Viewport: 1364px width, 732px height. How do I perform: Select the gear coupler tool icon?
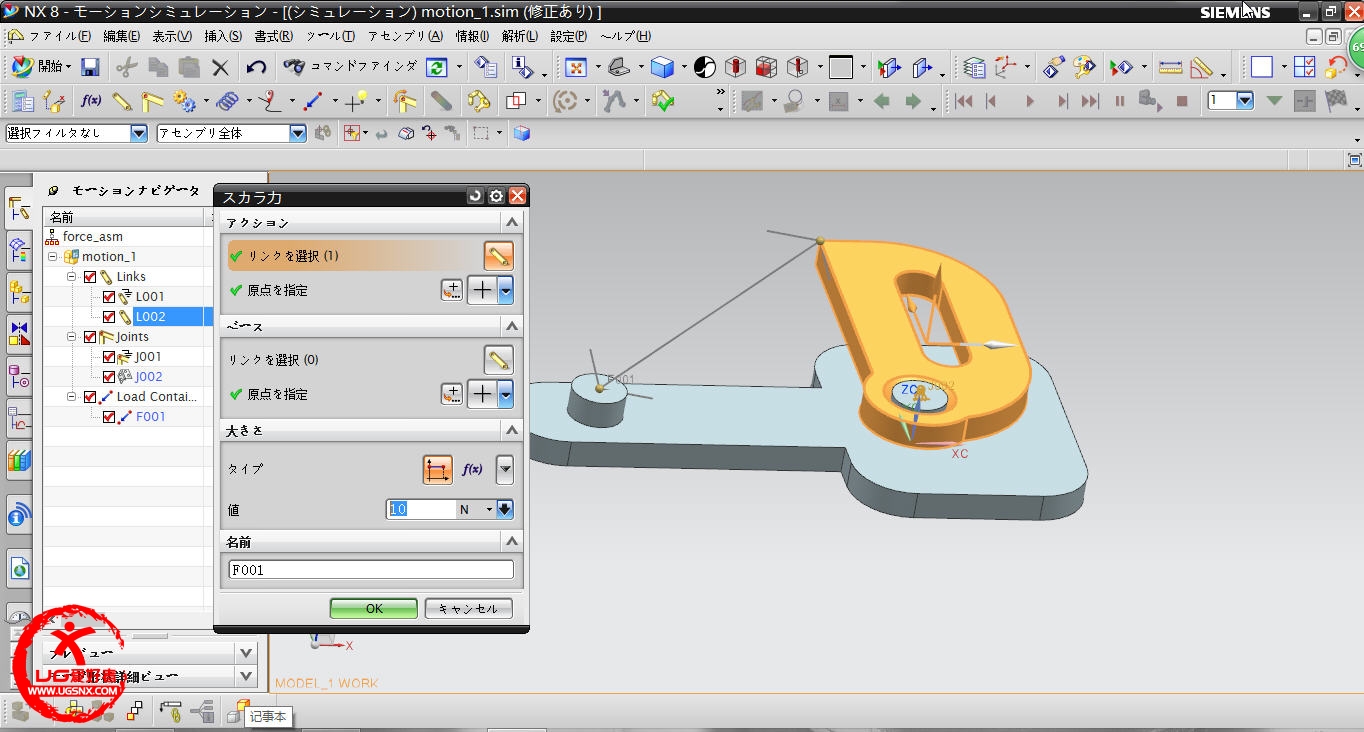click(x=184, y=101)
